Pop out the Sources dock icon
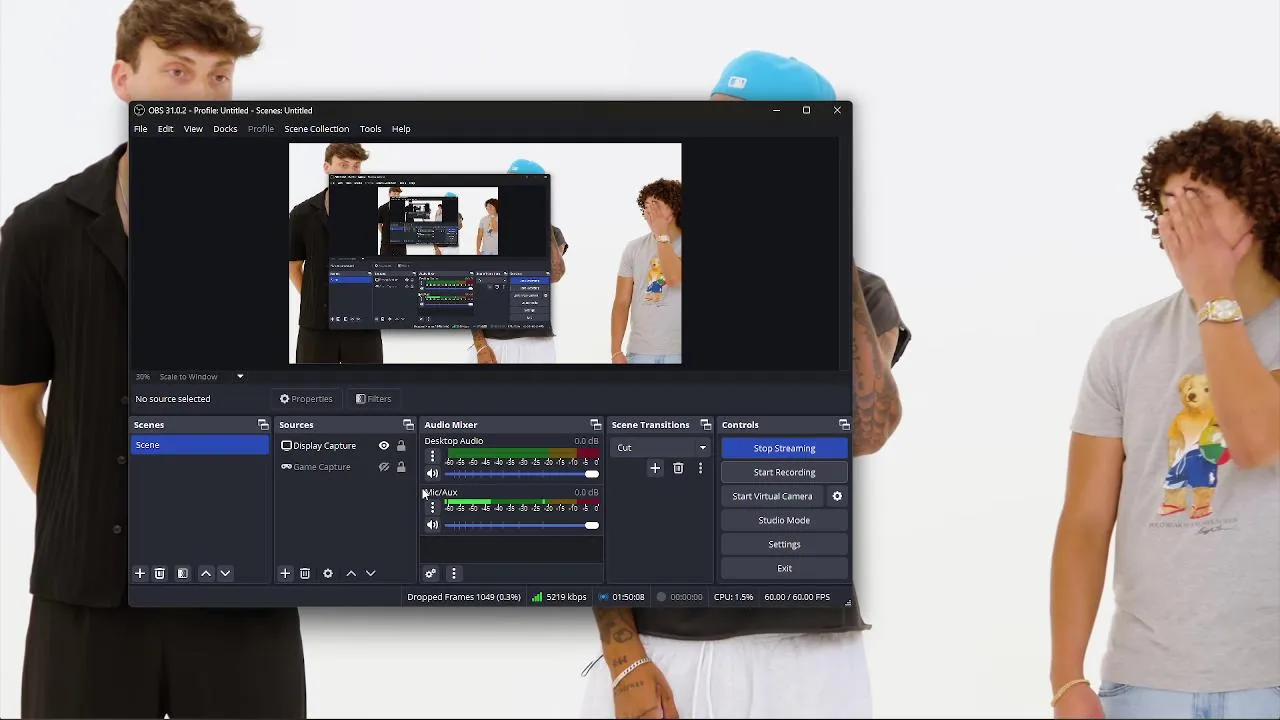This screenshot has height=720, width=1280. point(408,425)
